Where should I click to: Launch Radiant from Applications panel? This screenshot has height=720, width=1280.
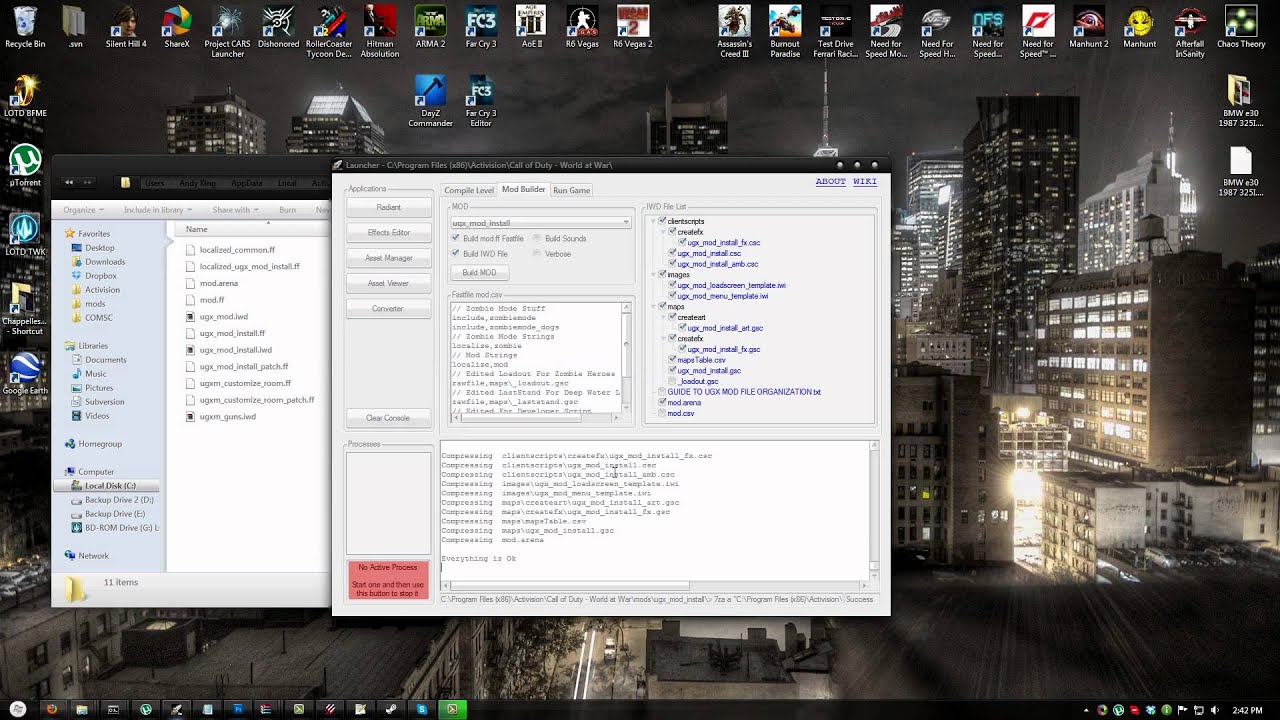click(388, 207)
